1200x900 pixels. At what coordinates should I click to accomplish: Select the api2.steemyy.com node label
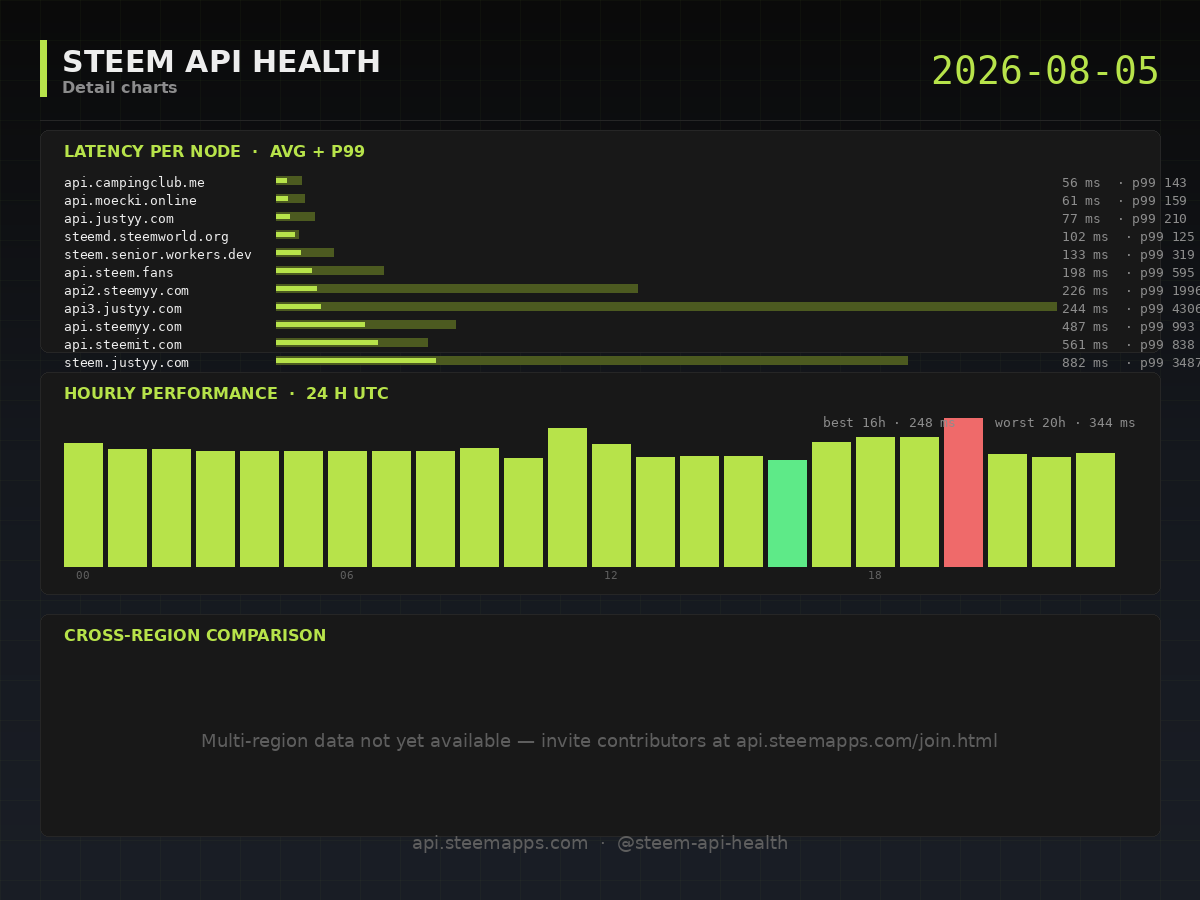(126, 291)
